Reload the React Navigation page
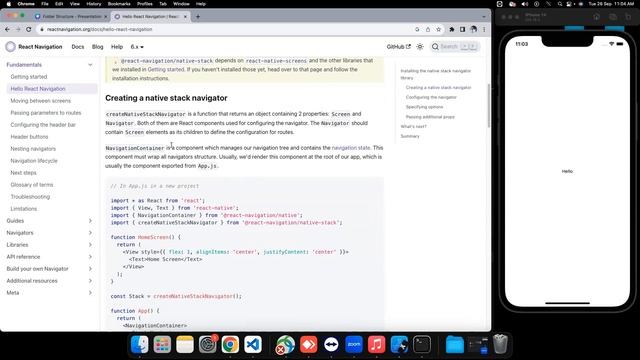The width and height of the screenshot is (640, 360). click(x=29, y=29)
